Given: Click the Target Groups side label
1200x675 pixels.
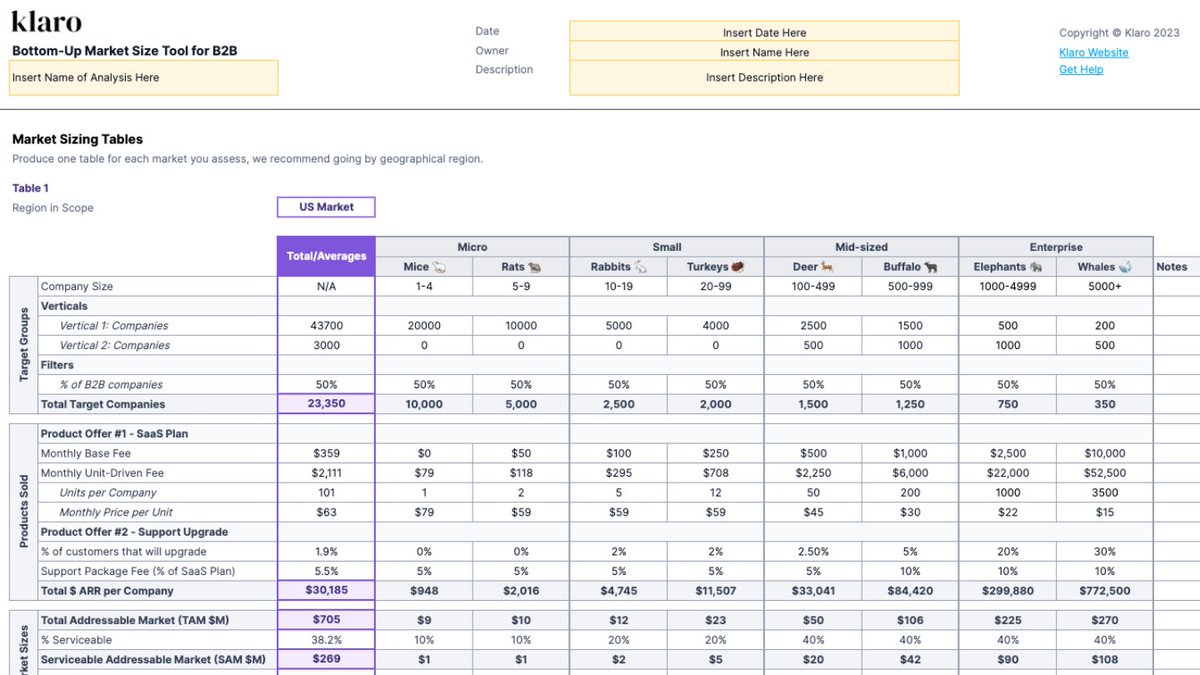Looking at the screenshot, I should pyautogui.click(x=24, y=345).
